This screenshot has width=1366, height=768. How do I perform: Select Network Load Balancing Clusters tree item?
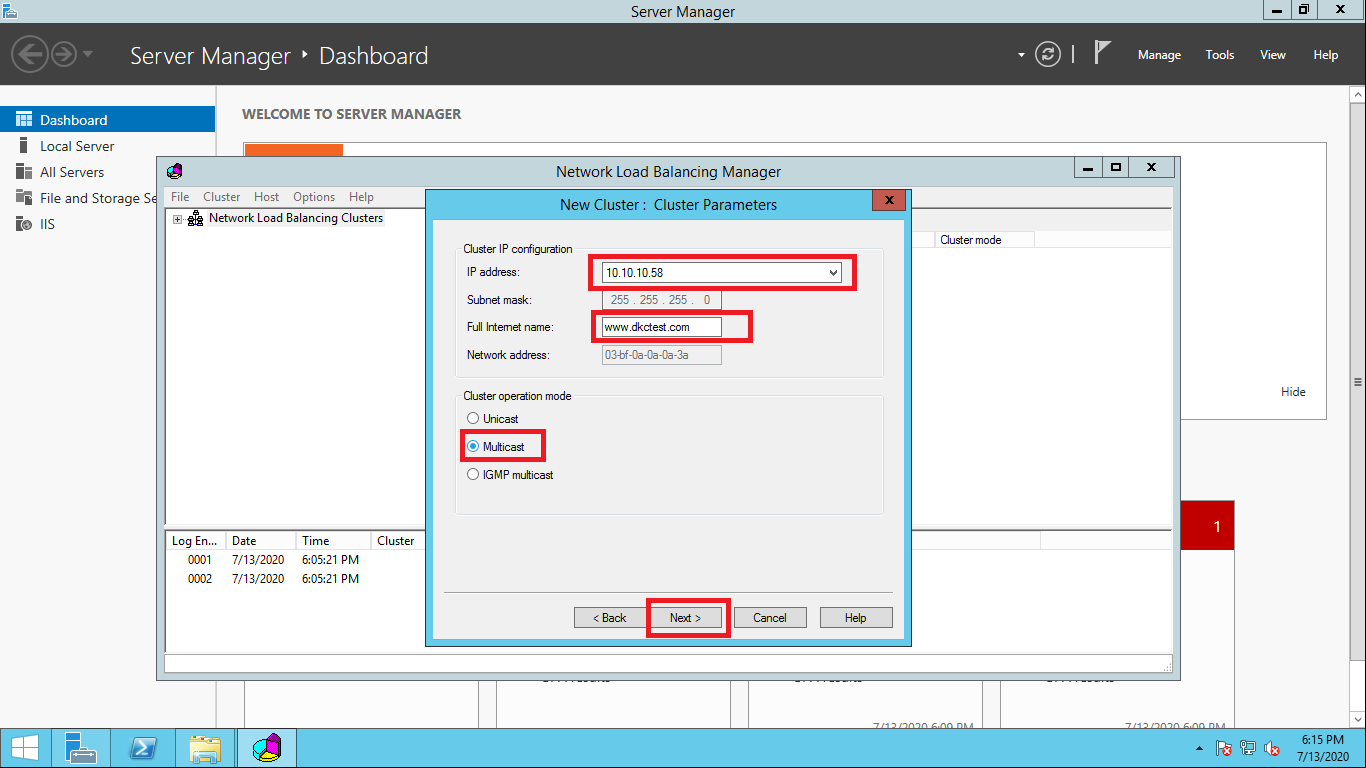(296, 218)
